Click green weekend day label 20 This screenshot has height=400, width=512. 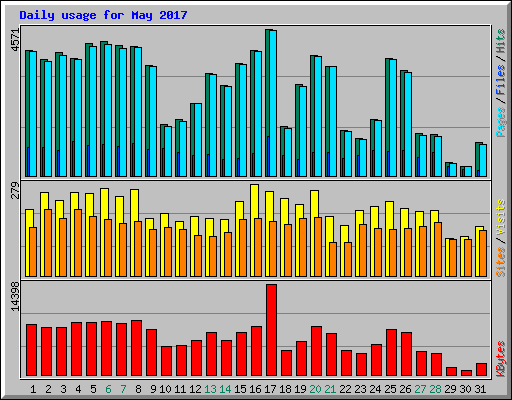click(315, 389)
